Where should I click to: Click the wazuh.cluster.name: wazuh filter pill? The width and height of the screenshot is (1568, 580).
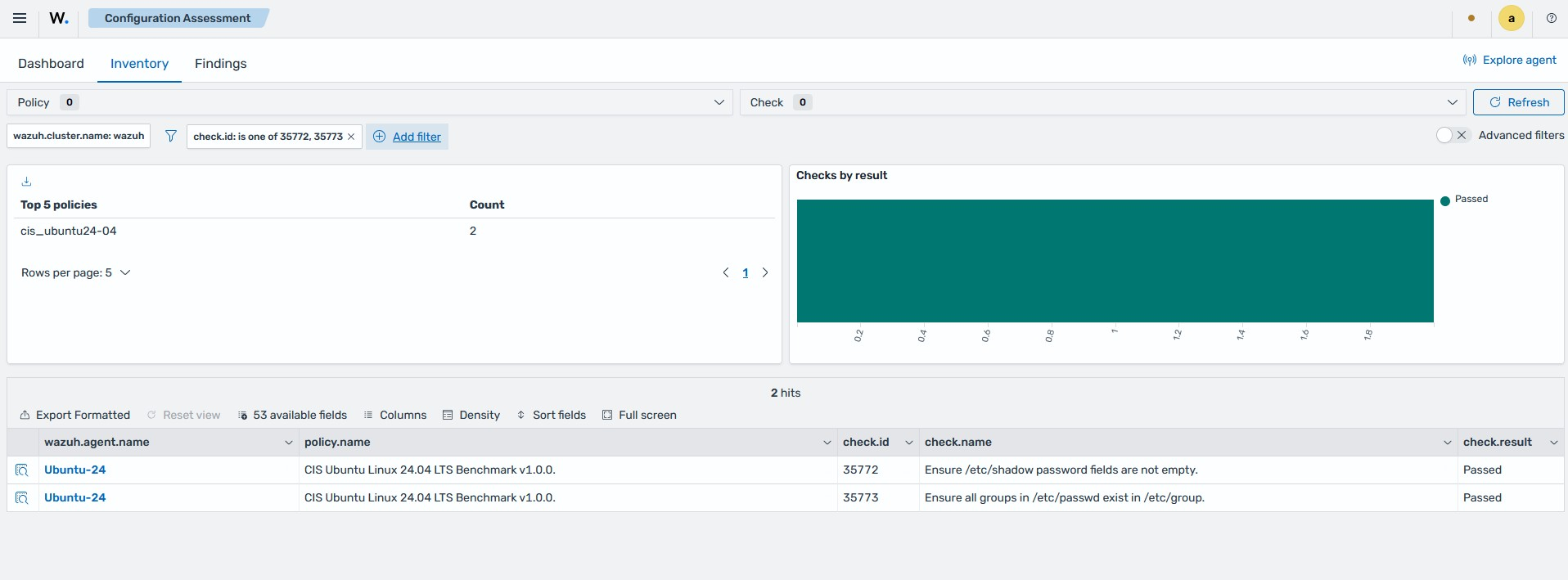pyautogui.click(x=79, y=136)
